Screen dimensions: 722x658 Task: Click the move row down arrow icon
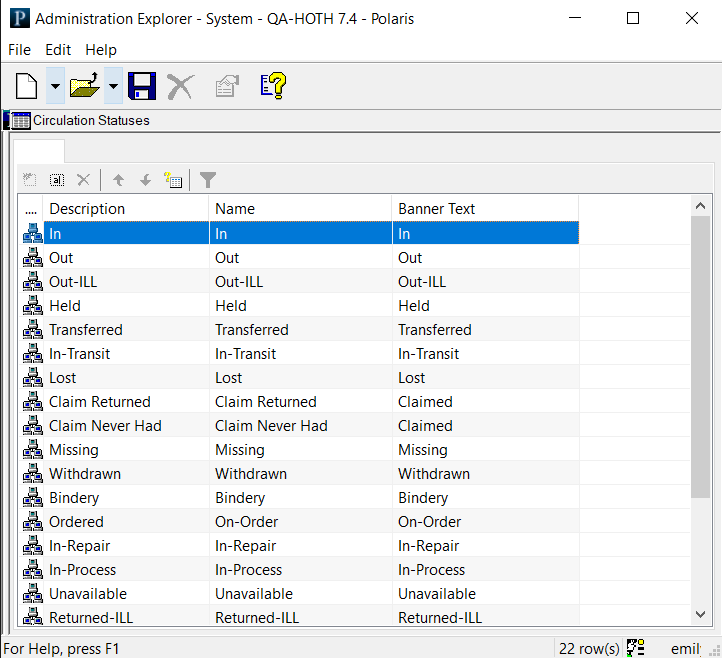[145, 180]
